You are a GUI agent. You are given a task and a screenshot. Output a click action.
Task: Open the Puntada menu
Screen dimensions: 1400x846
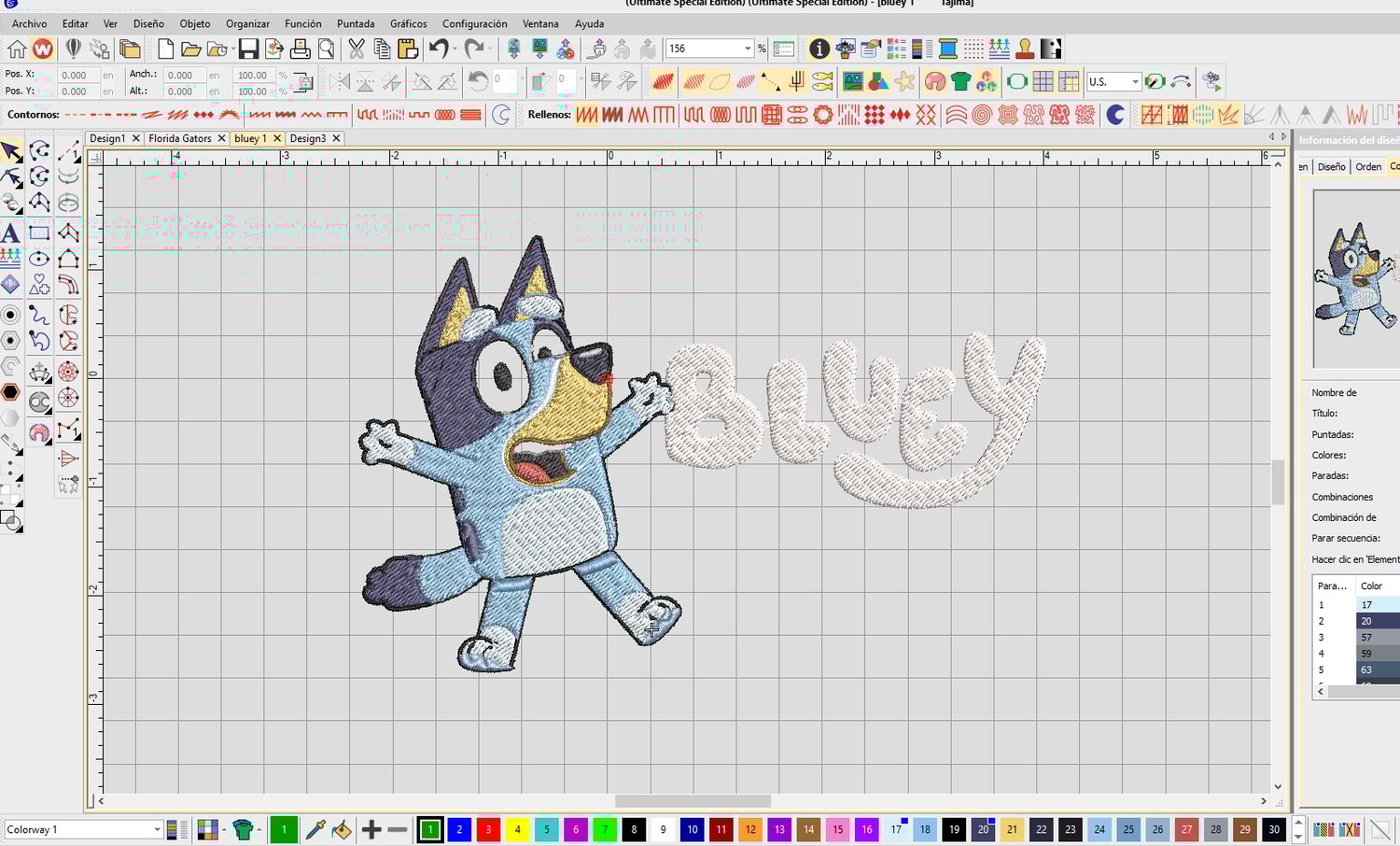(356, 23)
